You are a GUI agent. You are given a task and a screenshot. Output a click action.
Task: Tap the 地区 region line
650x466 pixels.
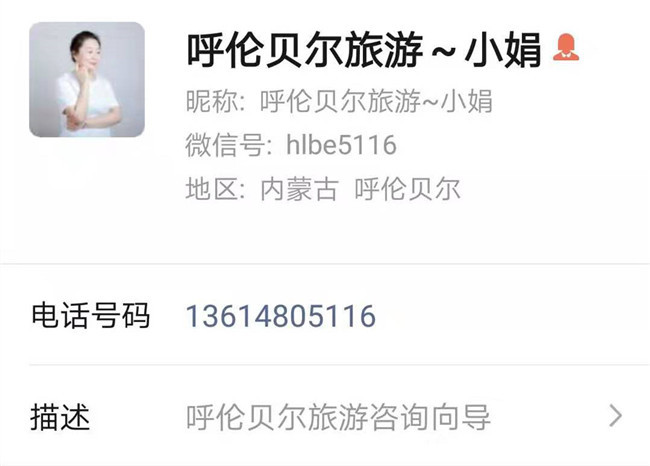(x=323, y=189)
